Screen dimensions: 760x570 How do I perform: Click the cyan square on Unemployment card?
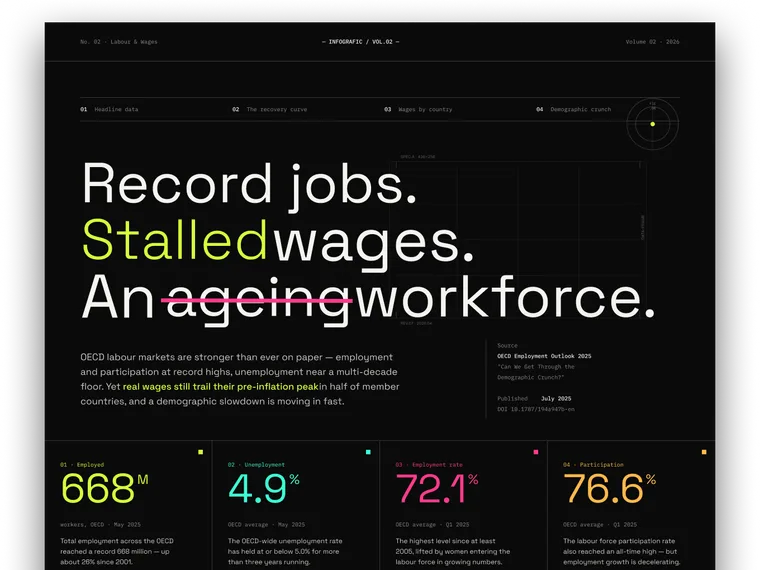(x=368, y=452)
